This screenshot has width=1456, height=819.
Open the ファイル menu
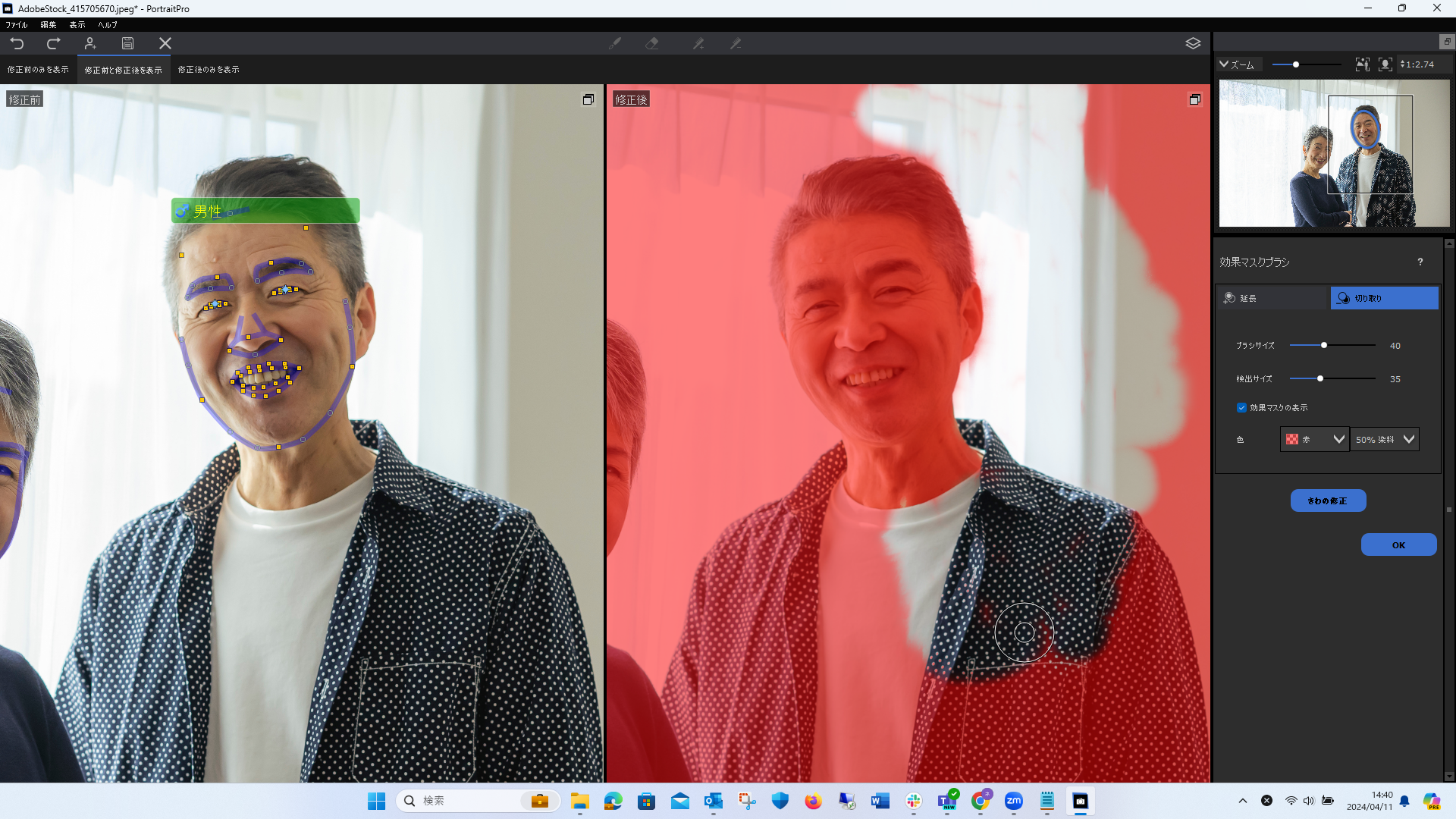[16, 24]
